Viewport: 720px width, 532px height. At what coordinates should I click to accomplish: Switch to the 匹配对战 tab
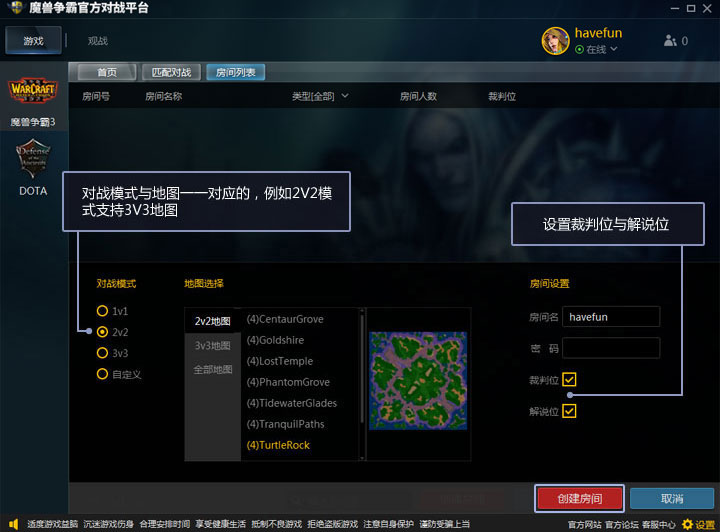171,72
